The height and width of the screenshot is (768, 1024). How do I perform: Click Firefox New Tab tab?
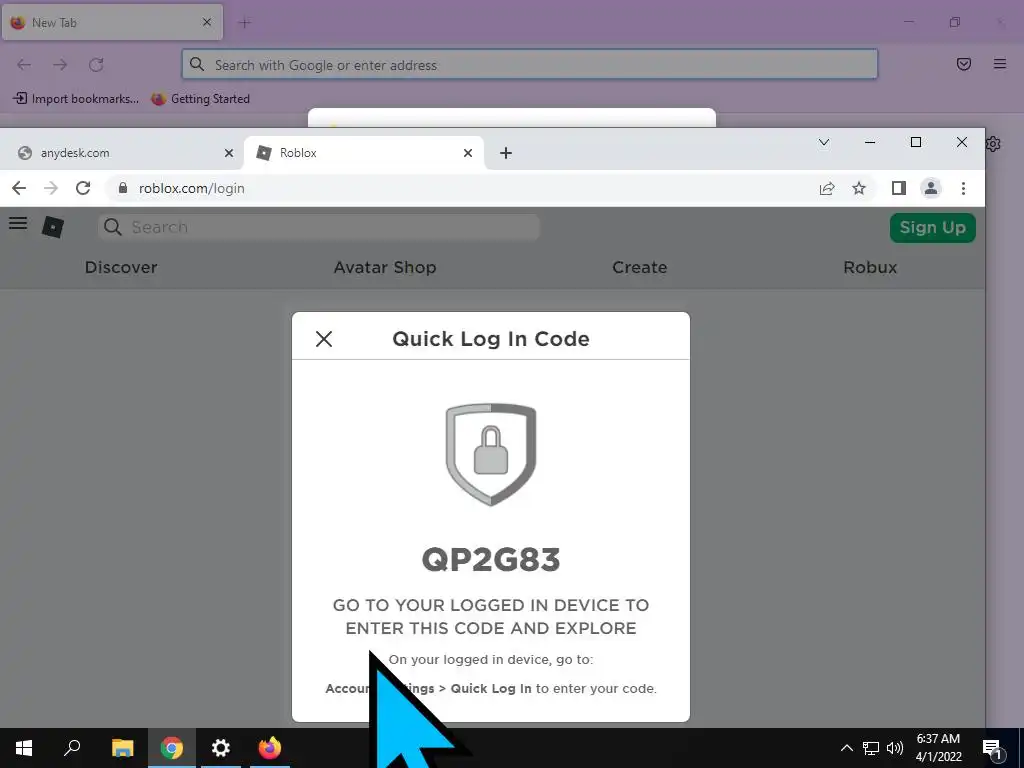point(112,22)
